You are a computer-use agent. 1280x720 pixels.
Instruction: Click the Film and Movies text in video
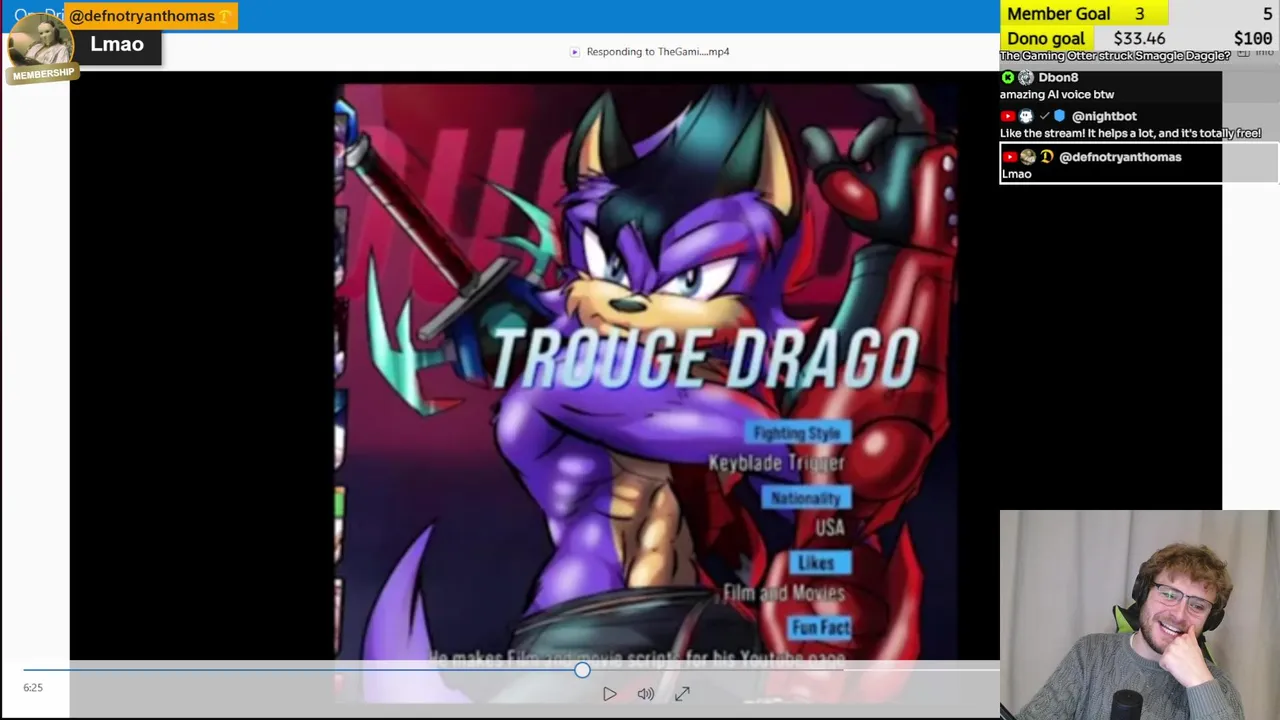pyautogui.click(x=784, y=593)
